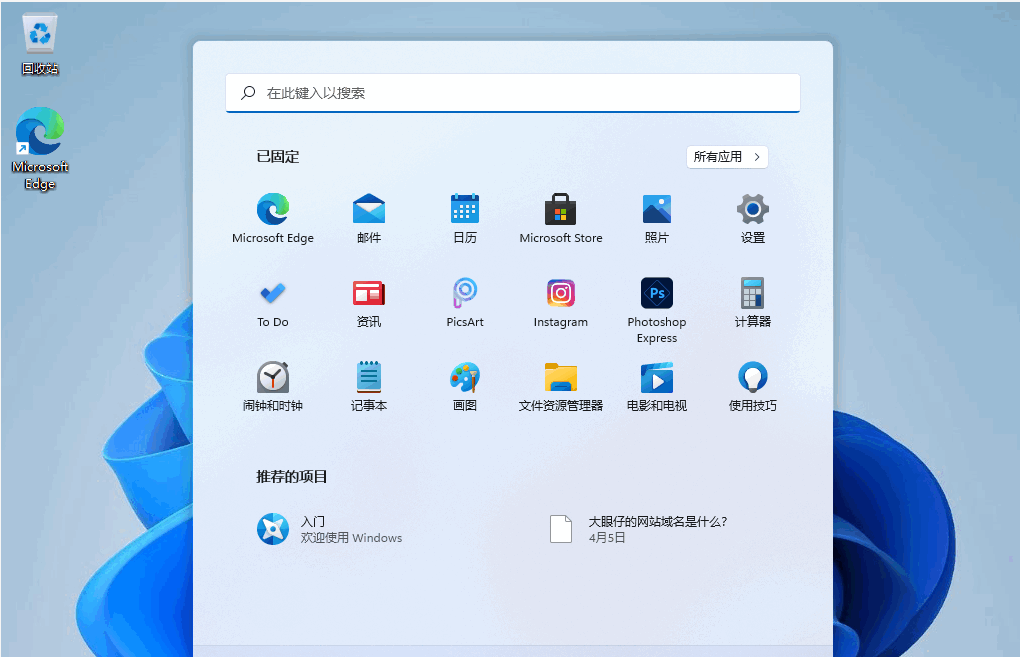The width and height of the screenshot is (1020, 657).
Task: Open the 日历 calendar app
Action: 464,218
